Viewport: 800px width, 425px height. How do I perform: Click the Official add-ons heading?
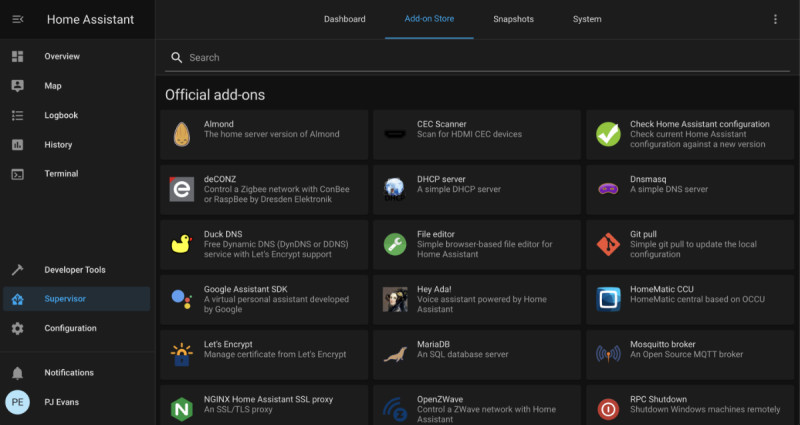coord(215,95)
